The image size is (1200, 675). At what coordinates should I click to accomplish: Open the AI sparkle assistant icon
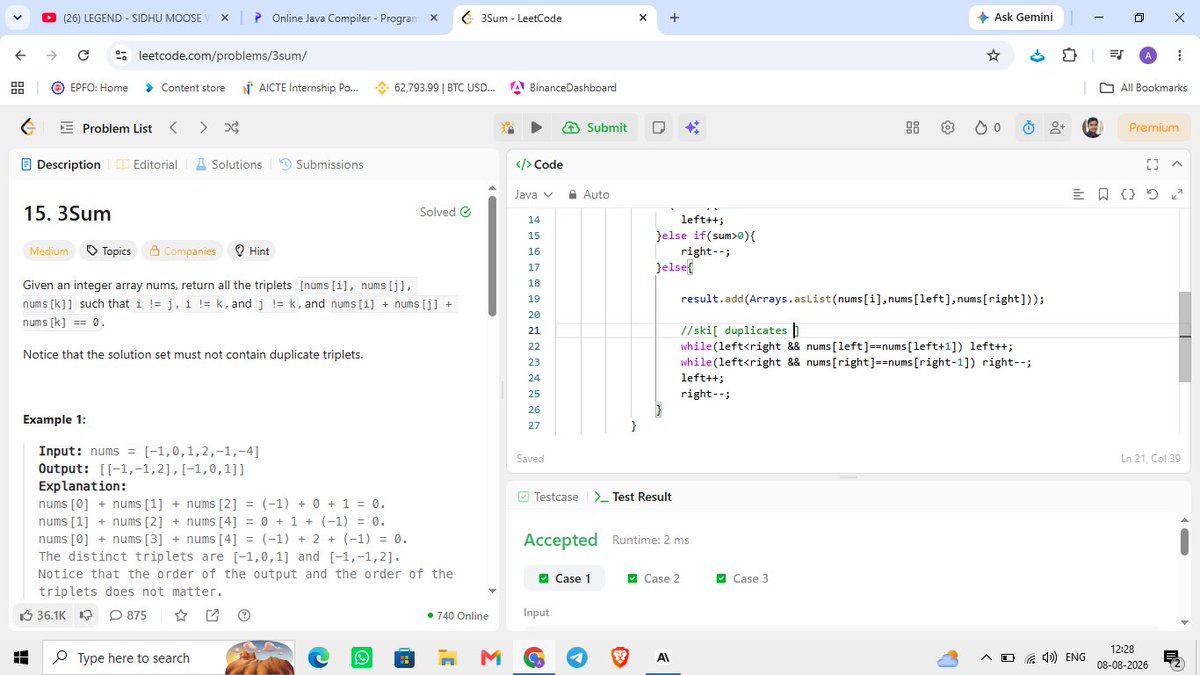click(691, 128)
